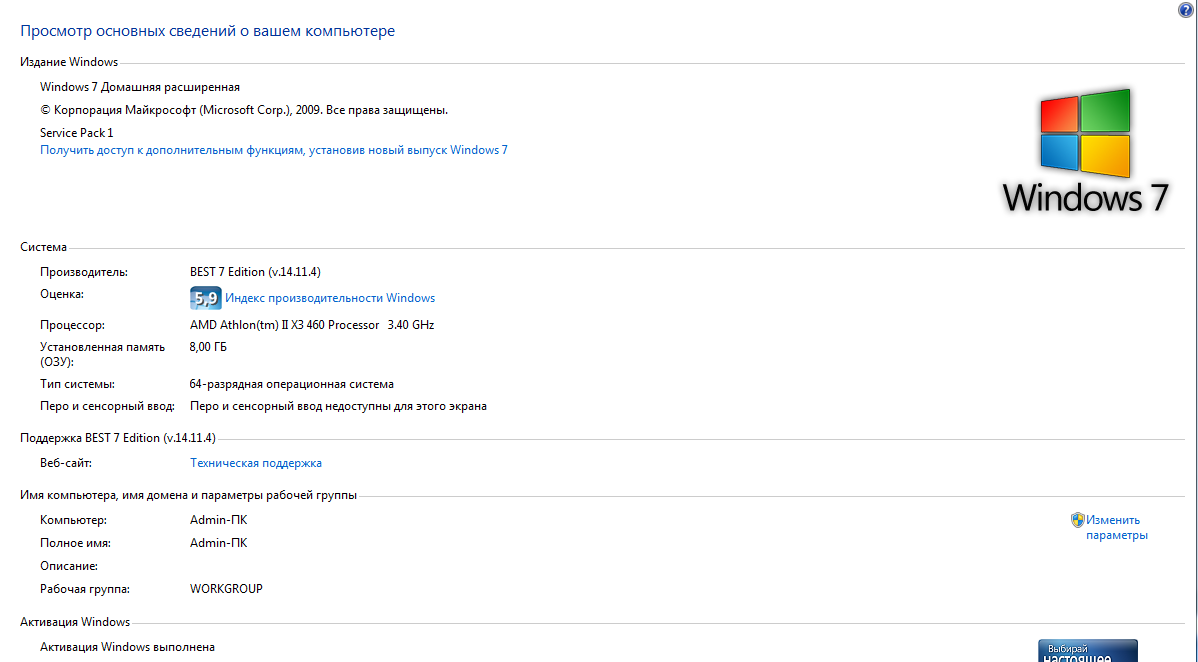Click the Издание Windows section header
1198x662 pixels.
[x=69, y=62]
